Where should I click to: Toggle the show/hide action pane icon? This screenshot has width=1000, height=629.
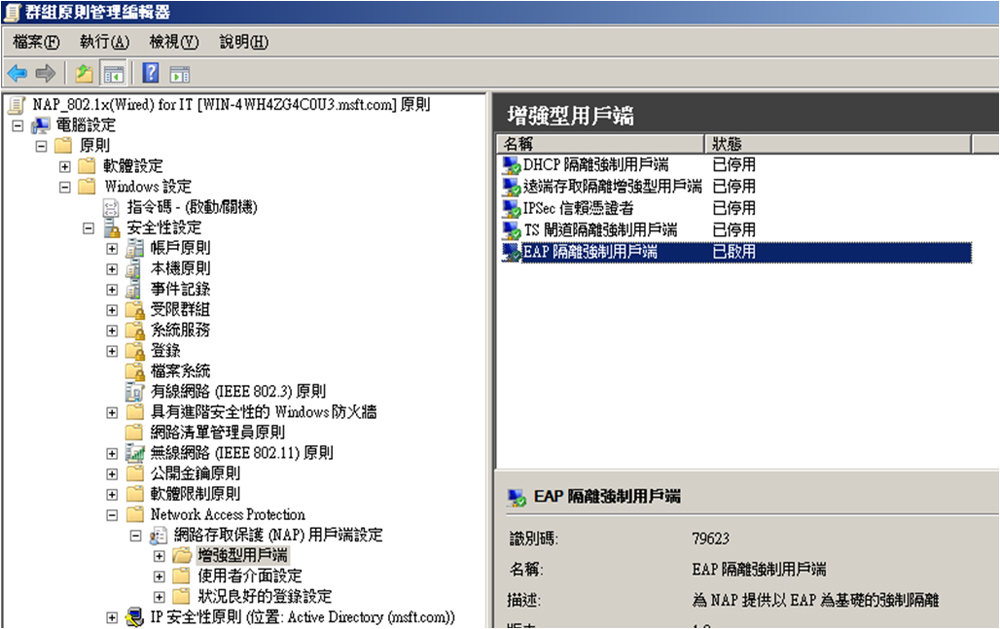click(180, 74)
